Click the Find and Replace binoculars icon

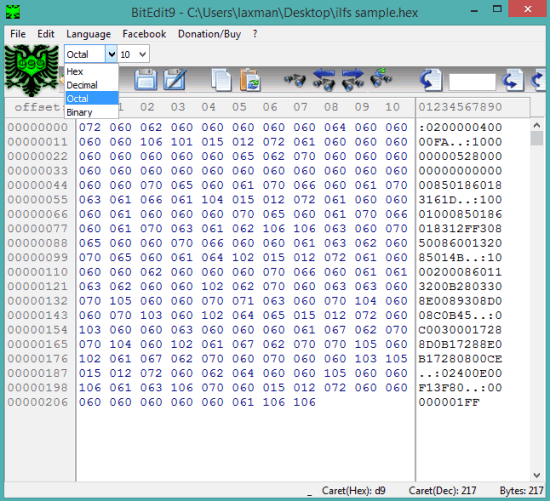pyautogui.click(x=381, y=78)
